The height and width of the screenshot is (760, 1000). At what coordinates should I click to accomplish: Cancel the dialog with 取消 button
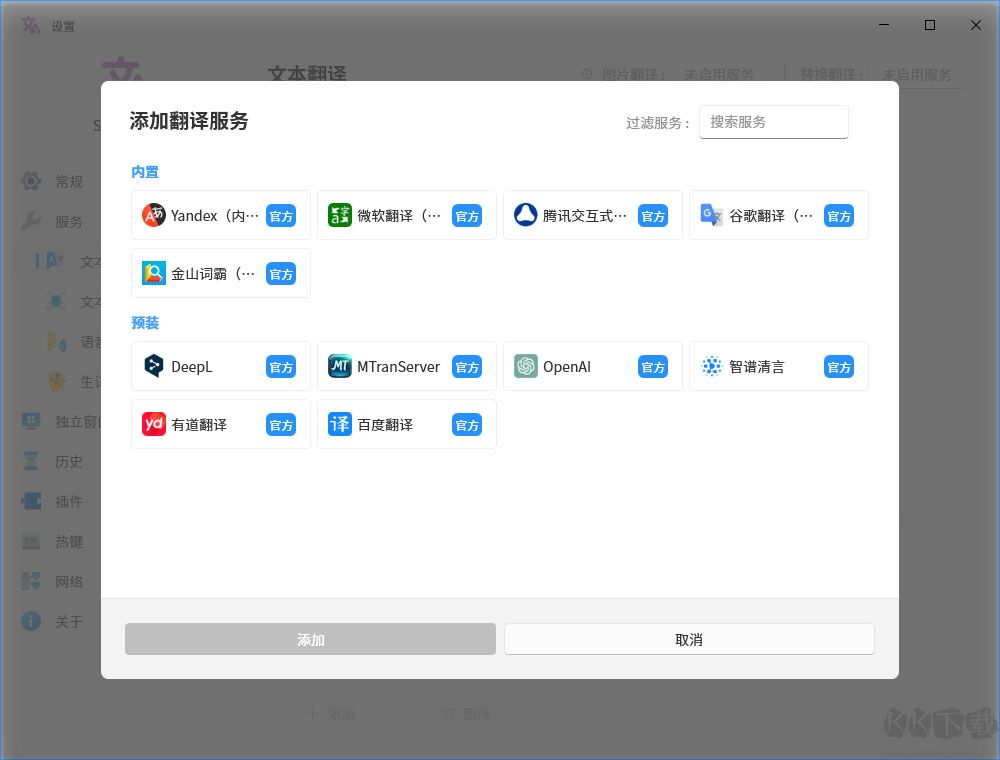tap(689, 639)
